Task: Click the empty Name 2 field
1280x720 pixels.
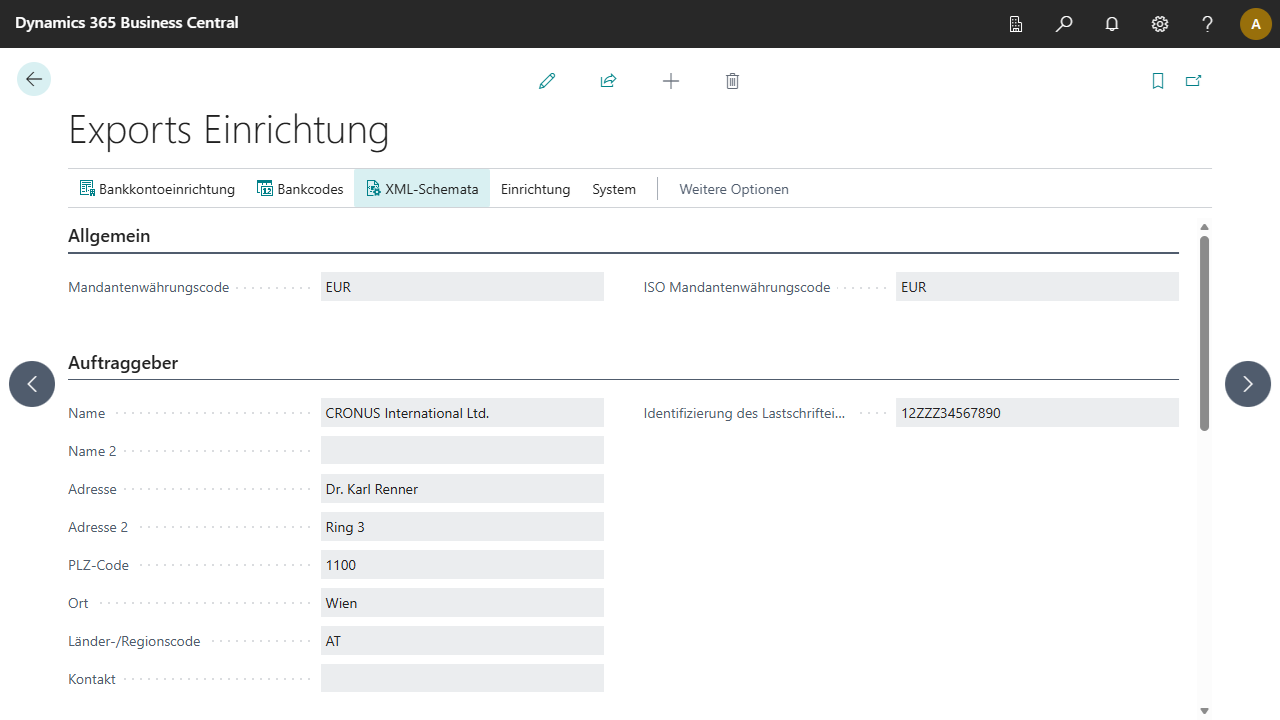Action: pos(462,451)
